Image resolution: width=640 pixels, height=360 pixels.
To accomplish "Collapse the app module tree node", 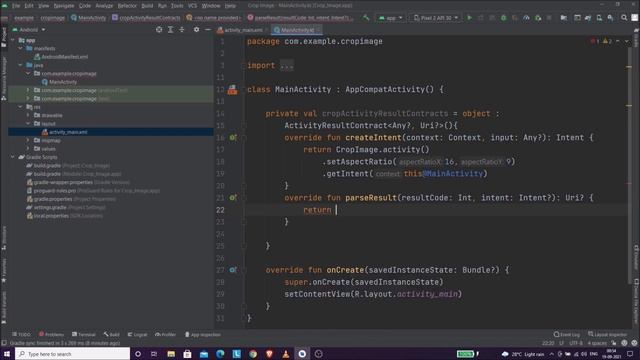I will coord(13,40).
